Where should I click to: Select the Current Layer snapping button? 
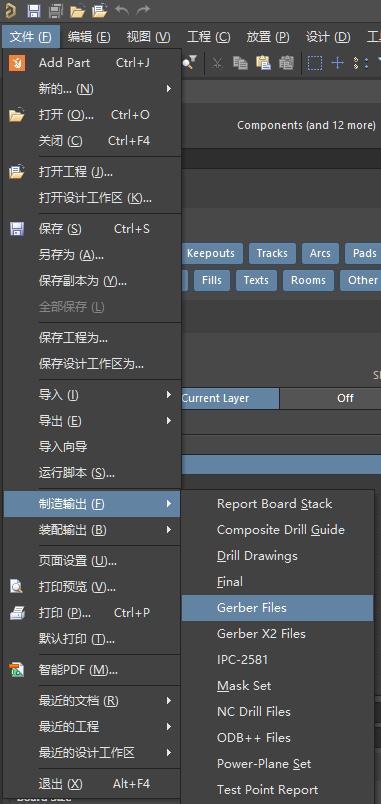230,398
